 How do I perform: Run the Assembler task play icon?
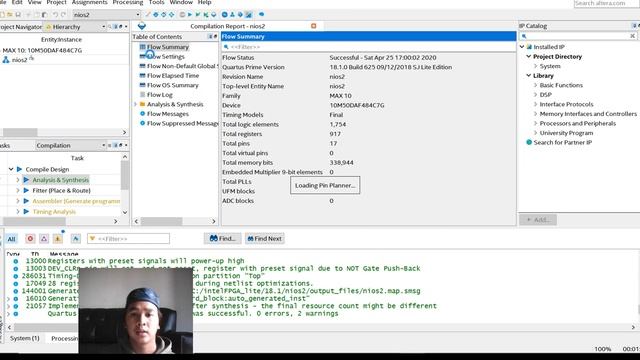coord(26,201)
